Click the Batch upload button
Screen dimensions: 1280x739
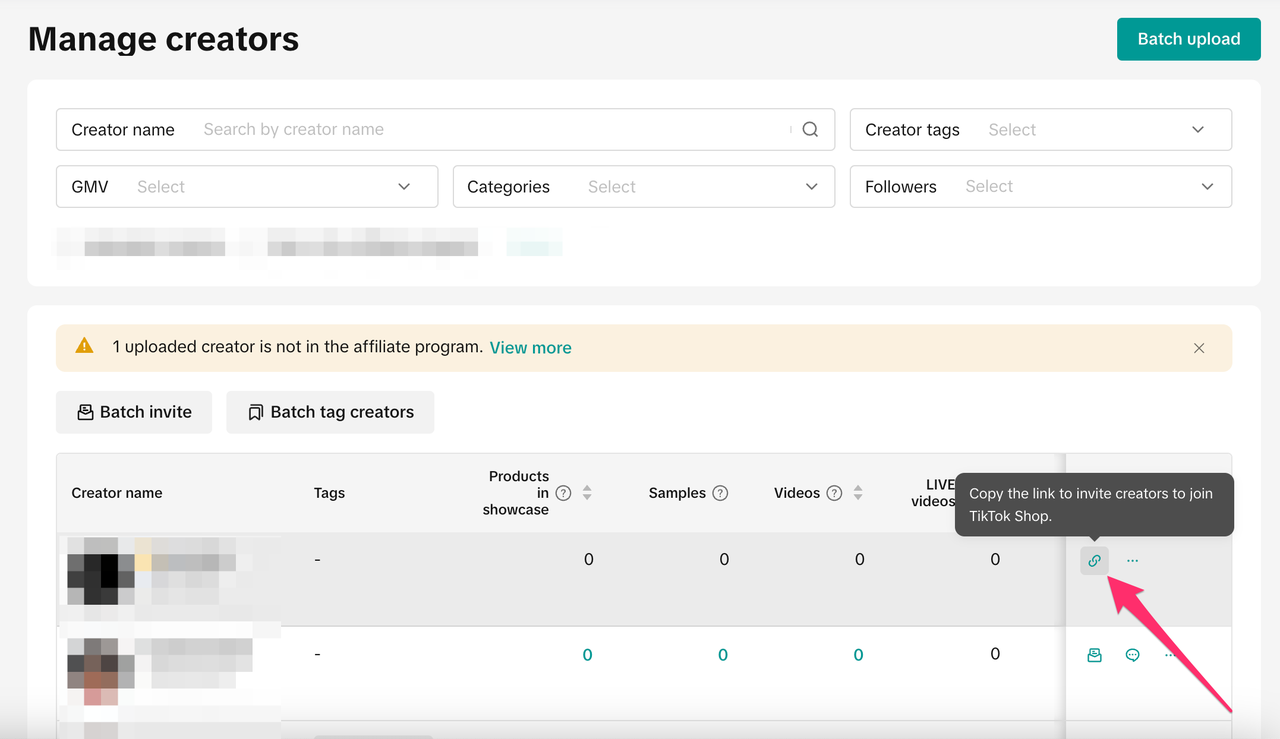(x=1188, y=39)
